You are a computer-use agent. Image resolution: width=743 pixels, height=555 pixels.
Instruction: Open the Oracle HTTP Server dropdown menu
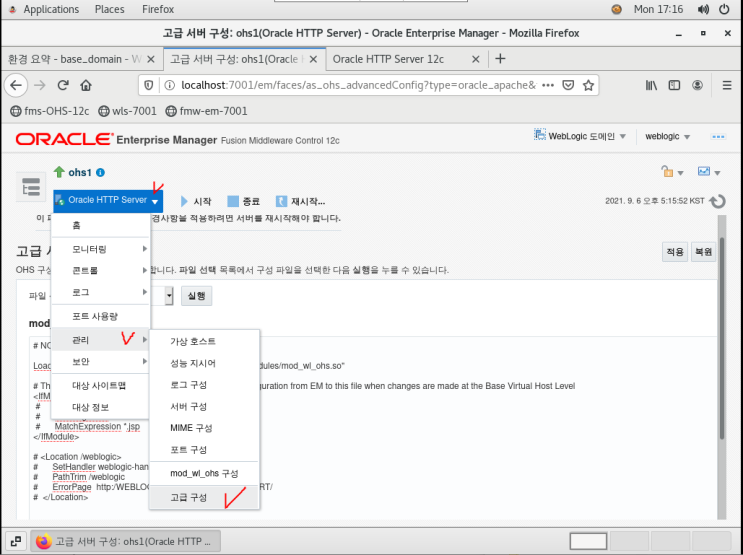(x=108, y=200)
